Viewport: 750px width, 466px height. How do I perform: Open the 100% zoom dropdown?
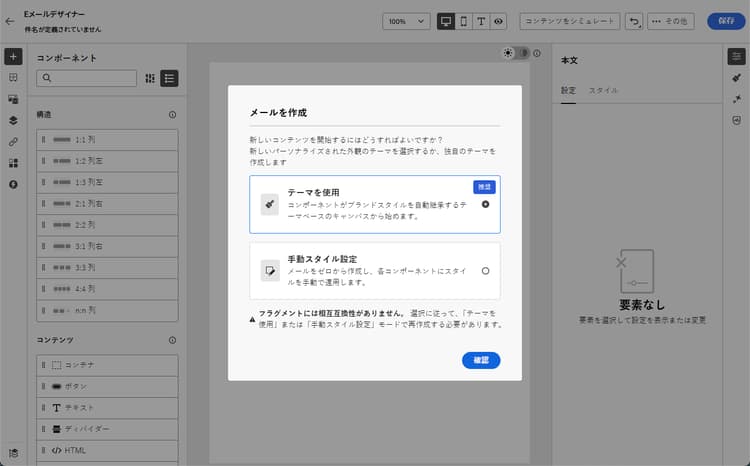pyautogui.click(x=406, y=21)
